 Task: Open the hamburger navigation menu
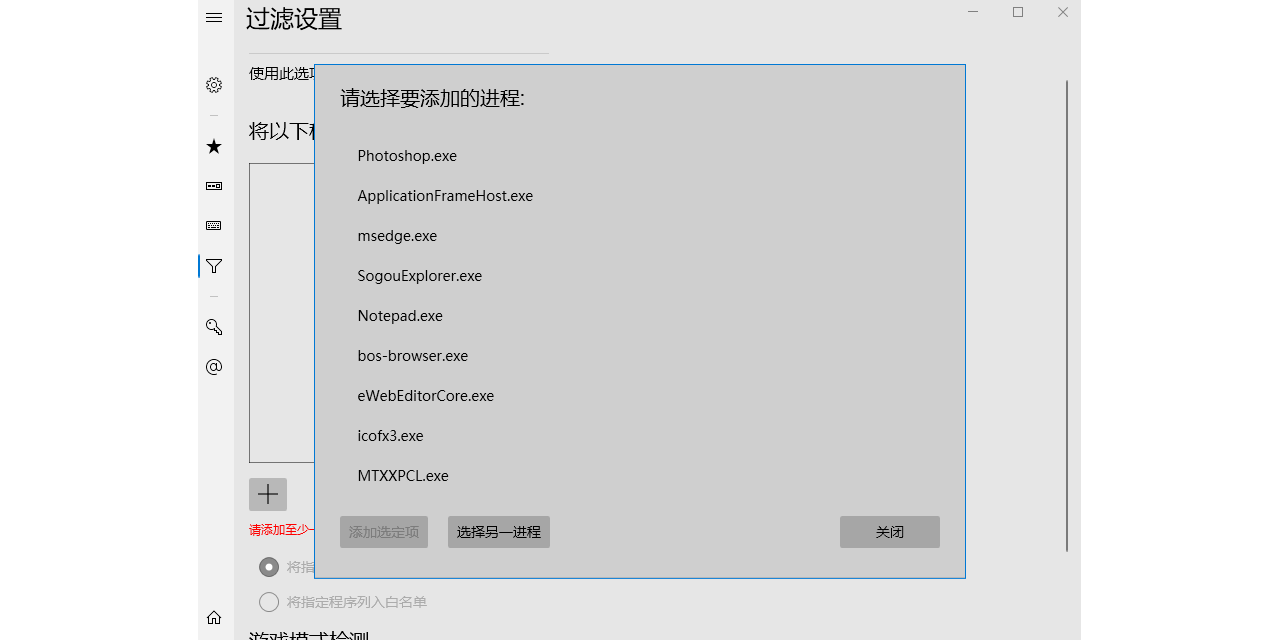coord(213,17)
